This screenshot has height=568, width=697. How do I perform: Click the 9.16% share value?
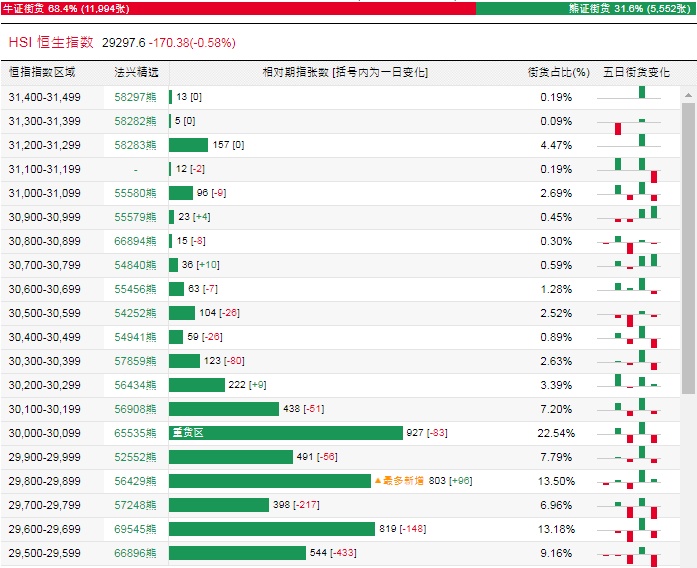[556, 553]
